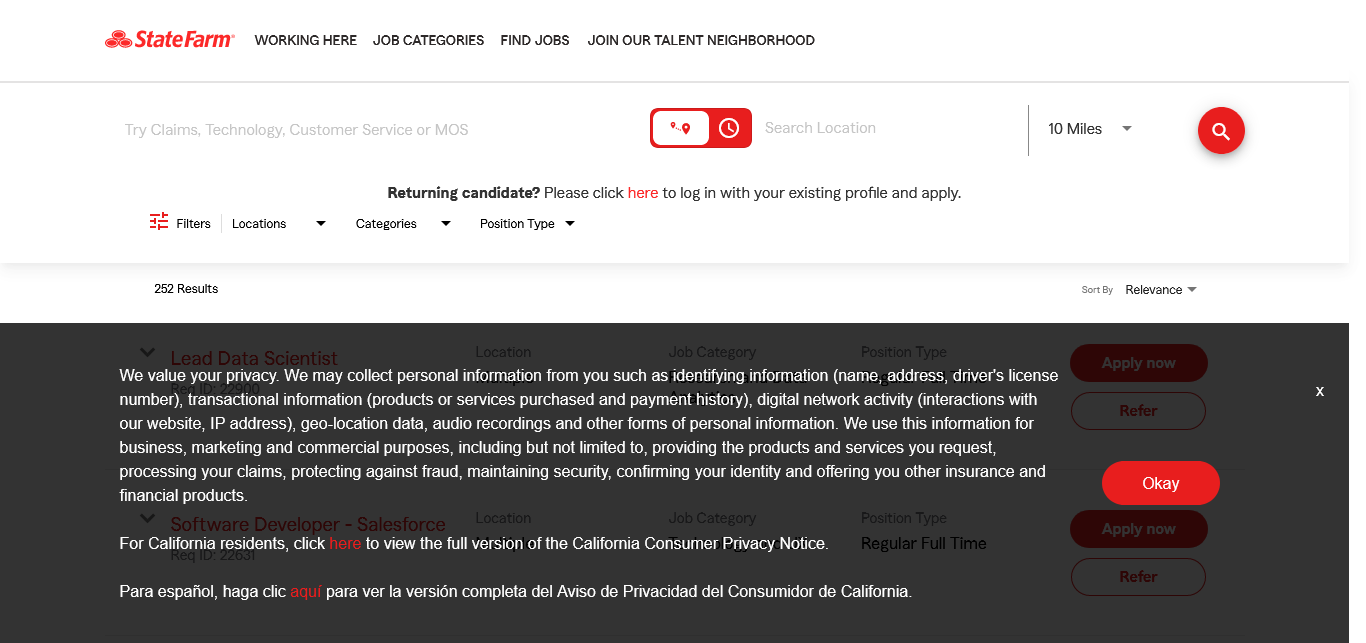Expand the Software Developer - Salesforce chevron
Screen dimensions: 1366x643
tap(147, 518)
